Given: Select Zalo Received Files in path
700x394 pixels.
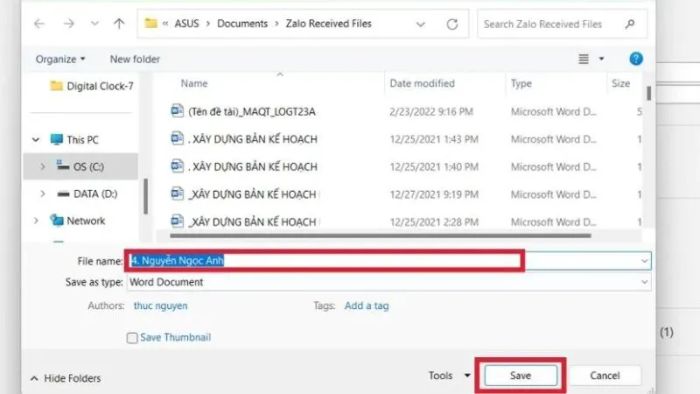Looking at the screenshot, I should pos(329,24).
